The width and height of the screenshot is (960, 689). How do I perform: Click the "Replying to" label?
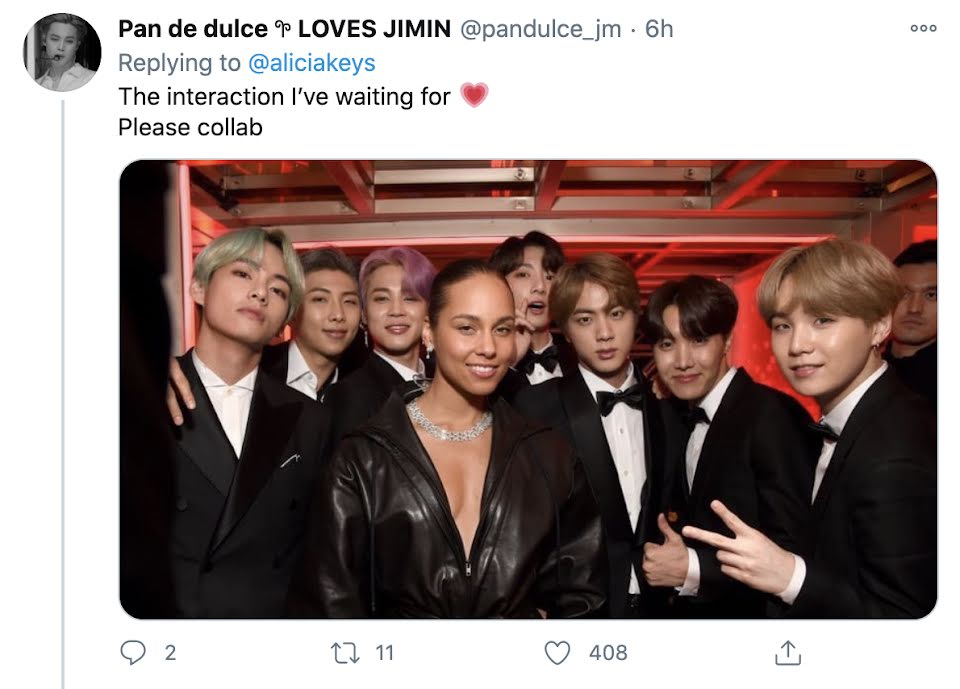coord(180,62)
